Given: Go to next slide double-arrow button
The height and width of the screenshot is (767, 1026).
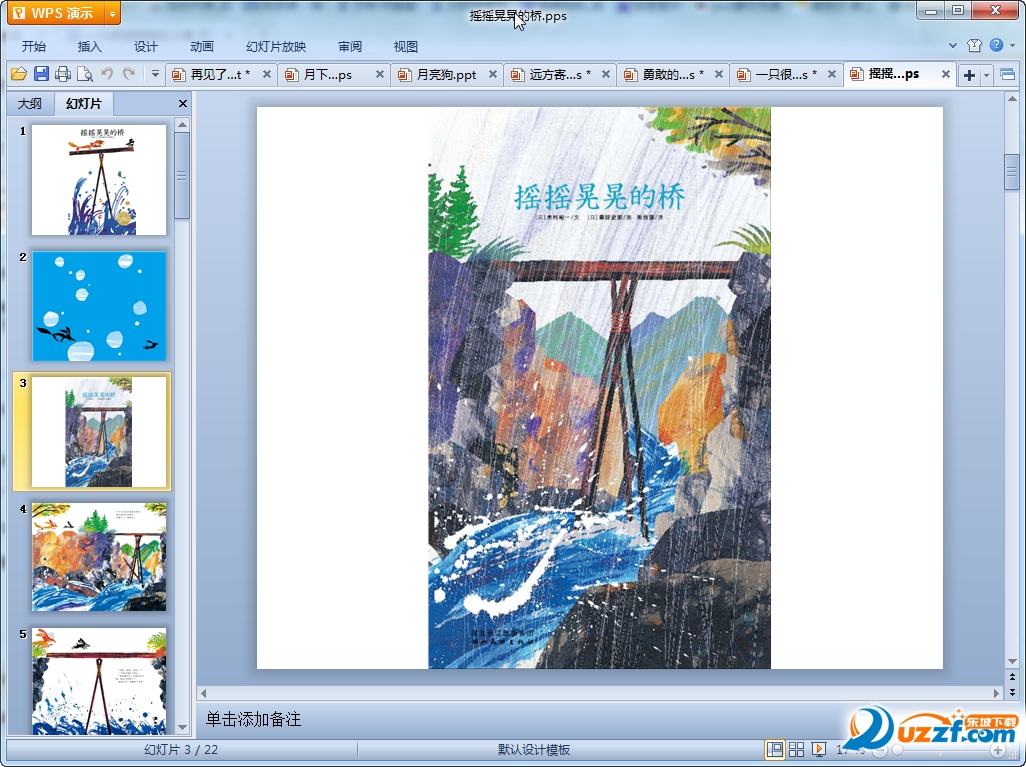Looking at the screenshot, I should 1012,691.
